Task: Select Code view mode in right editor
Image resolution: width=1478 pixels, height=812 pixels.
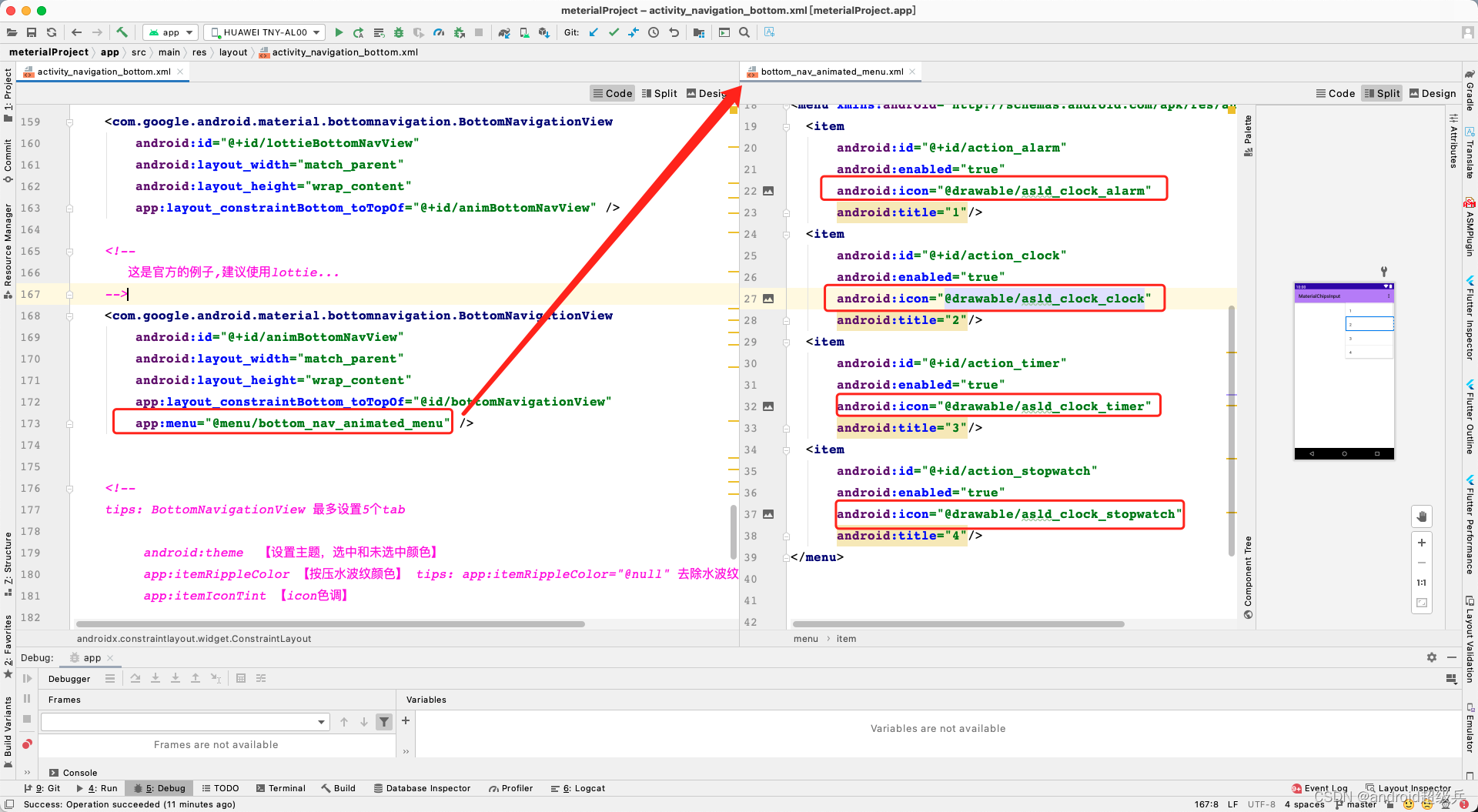Action: coord(1336,93)
